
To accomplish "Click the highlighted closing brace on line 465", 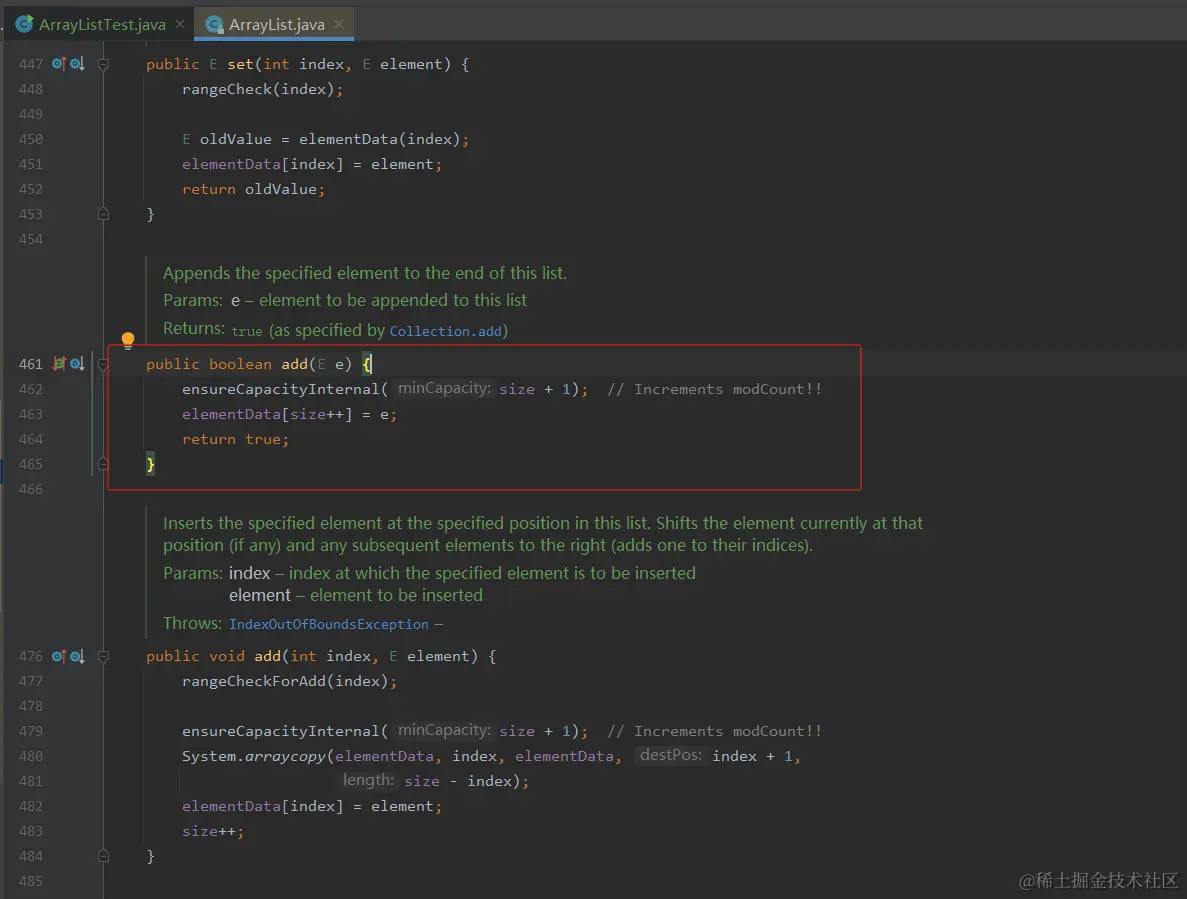I will [151, 464].
